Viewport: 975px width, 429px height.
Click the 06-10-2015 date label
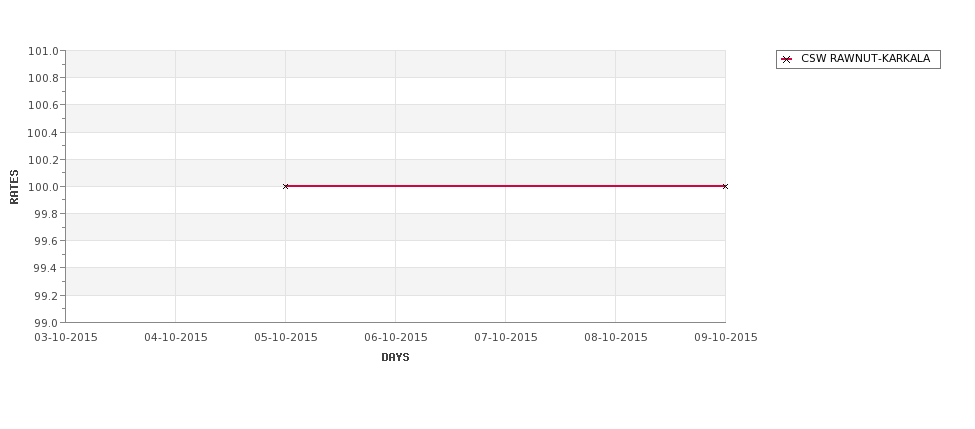pyautogui.click(x=396, y=338)
